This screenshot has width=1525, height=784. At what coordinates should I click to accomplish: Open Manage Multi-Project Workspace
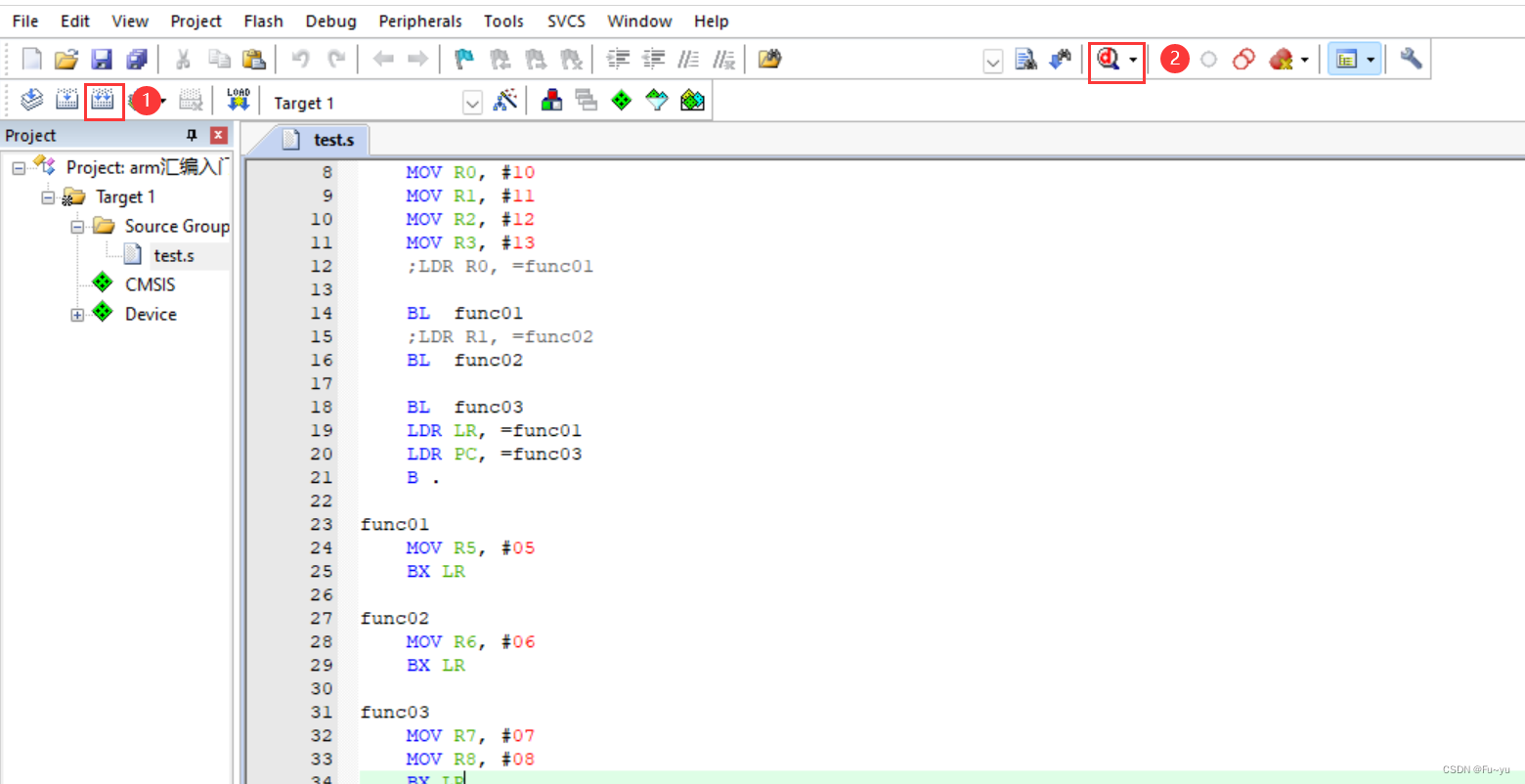[x=587, y=100]
